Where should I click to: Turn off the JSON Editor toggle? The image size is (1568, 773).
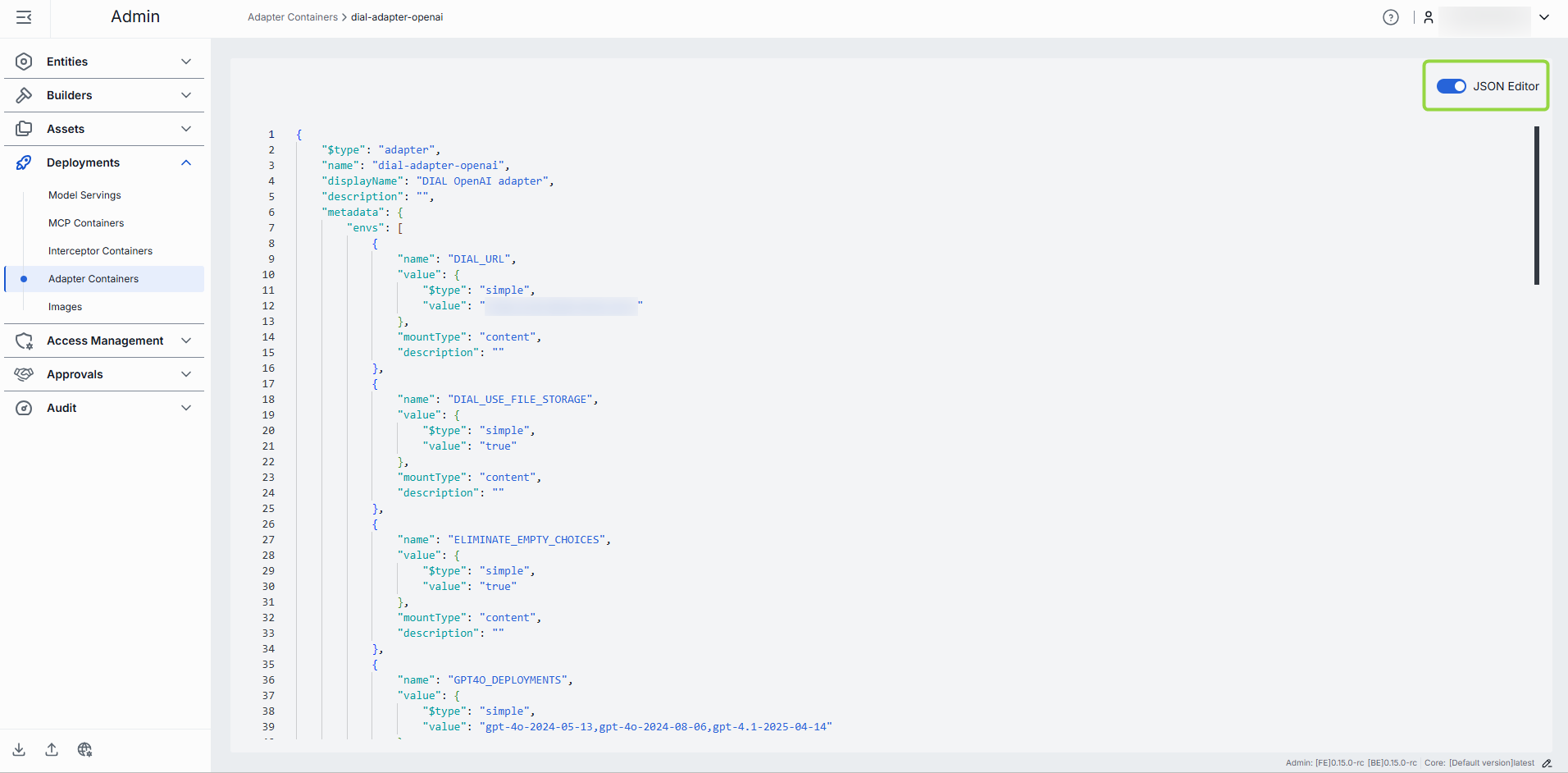pos(1451,86)
